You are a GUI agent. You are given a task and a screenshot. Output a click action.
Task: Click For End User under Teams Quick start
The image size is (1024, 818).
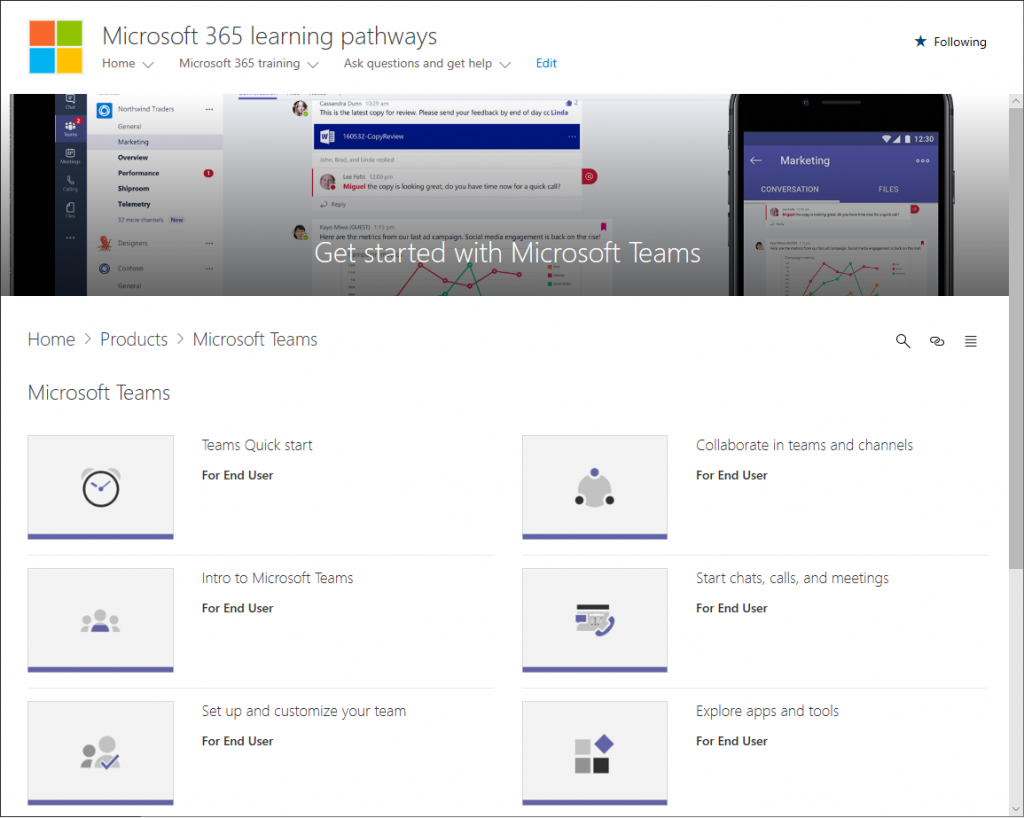tap(237, 475)
